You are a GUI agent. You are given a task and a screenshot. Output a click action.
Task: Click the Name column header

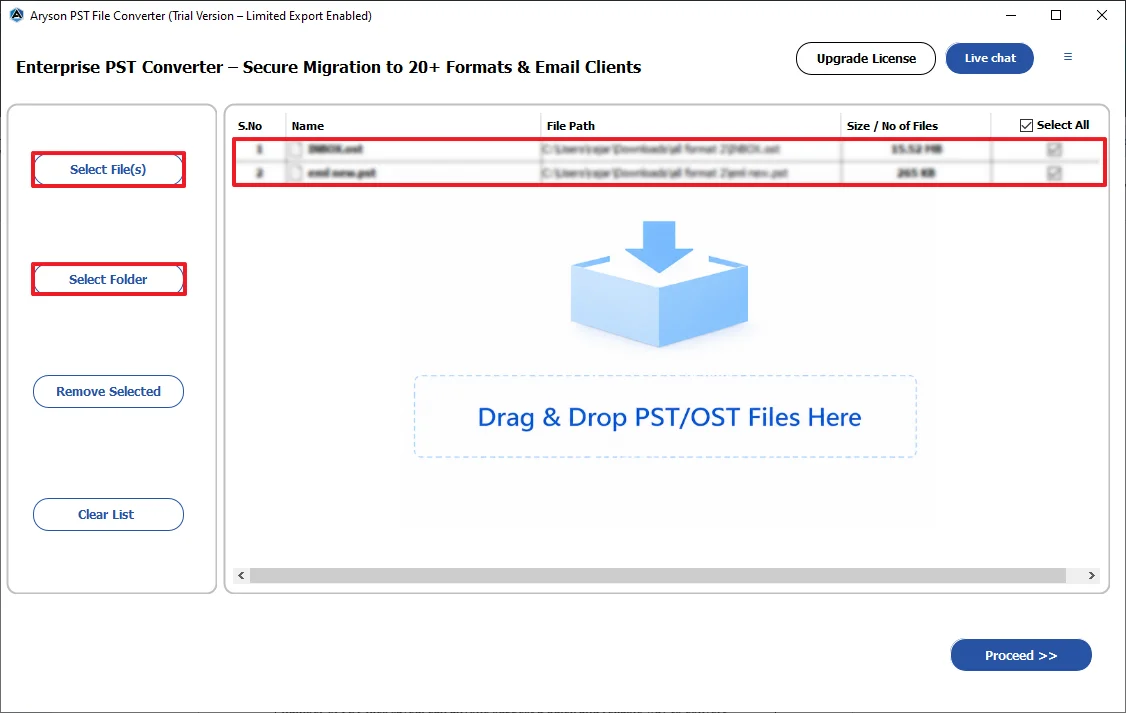point(307,126)
